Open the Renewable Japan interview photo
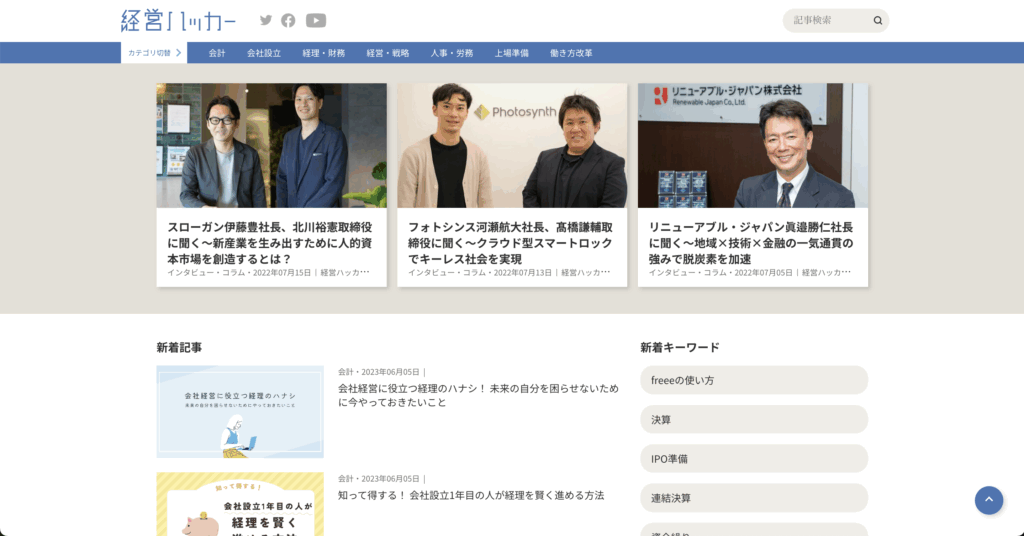1024x536 pixels. pyautogui.click(x=753, y=145)
